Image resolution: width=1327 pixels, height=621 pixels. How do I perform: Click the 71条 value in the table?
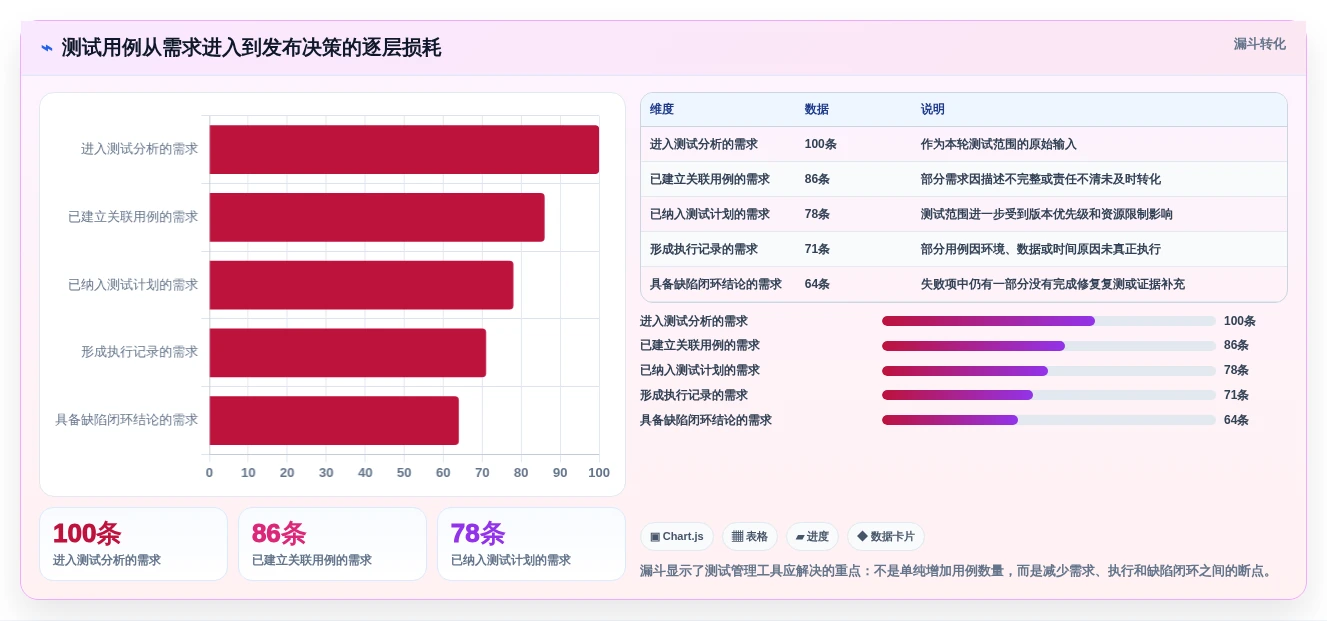pos(817,249)
